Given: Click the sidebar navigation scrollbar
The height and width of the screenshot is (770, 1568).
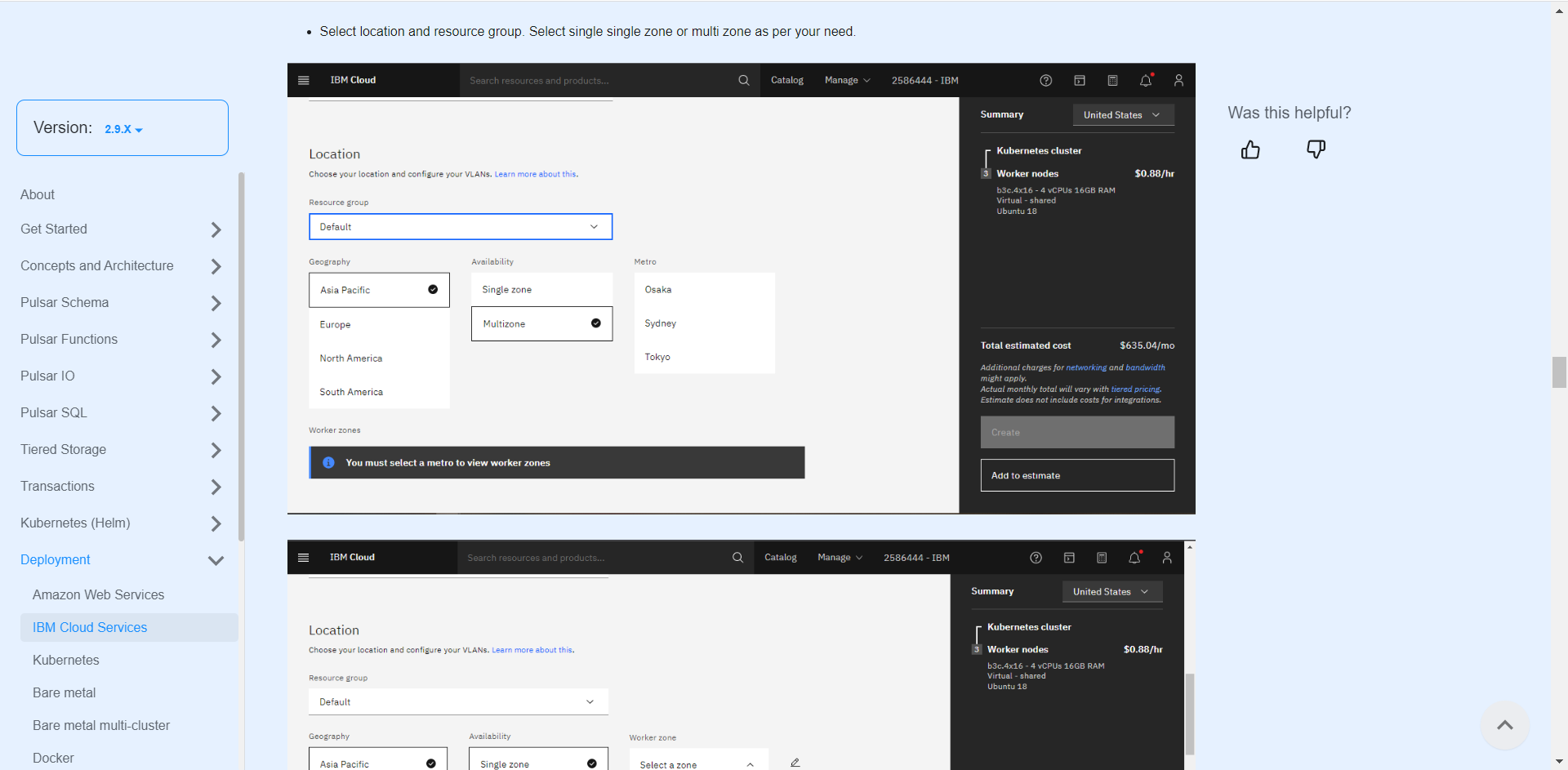Looking at the screenshot, I should 241,356.
